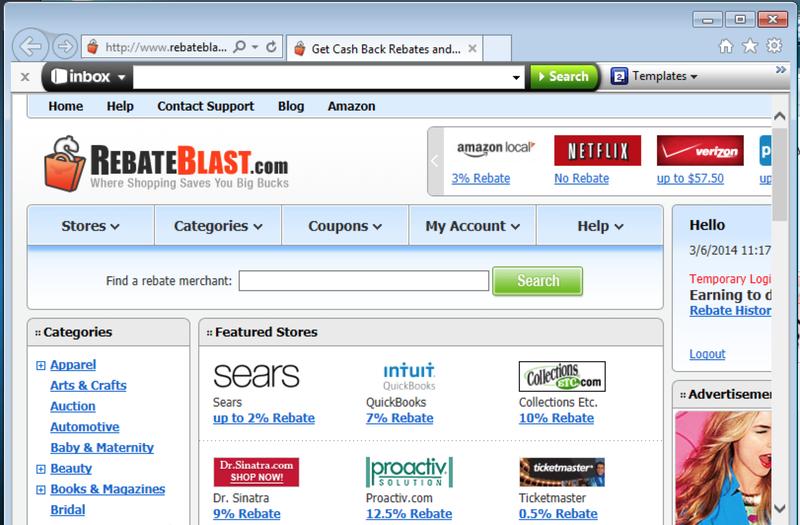Refresh the page using reload icon
The width and height of the screenshot is (800, 525).
coord(271,47)
